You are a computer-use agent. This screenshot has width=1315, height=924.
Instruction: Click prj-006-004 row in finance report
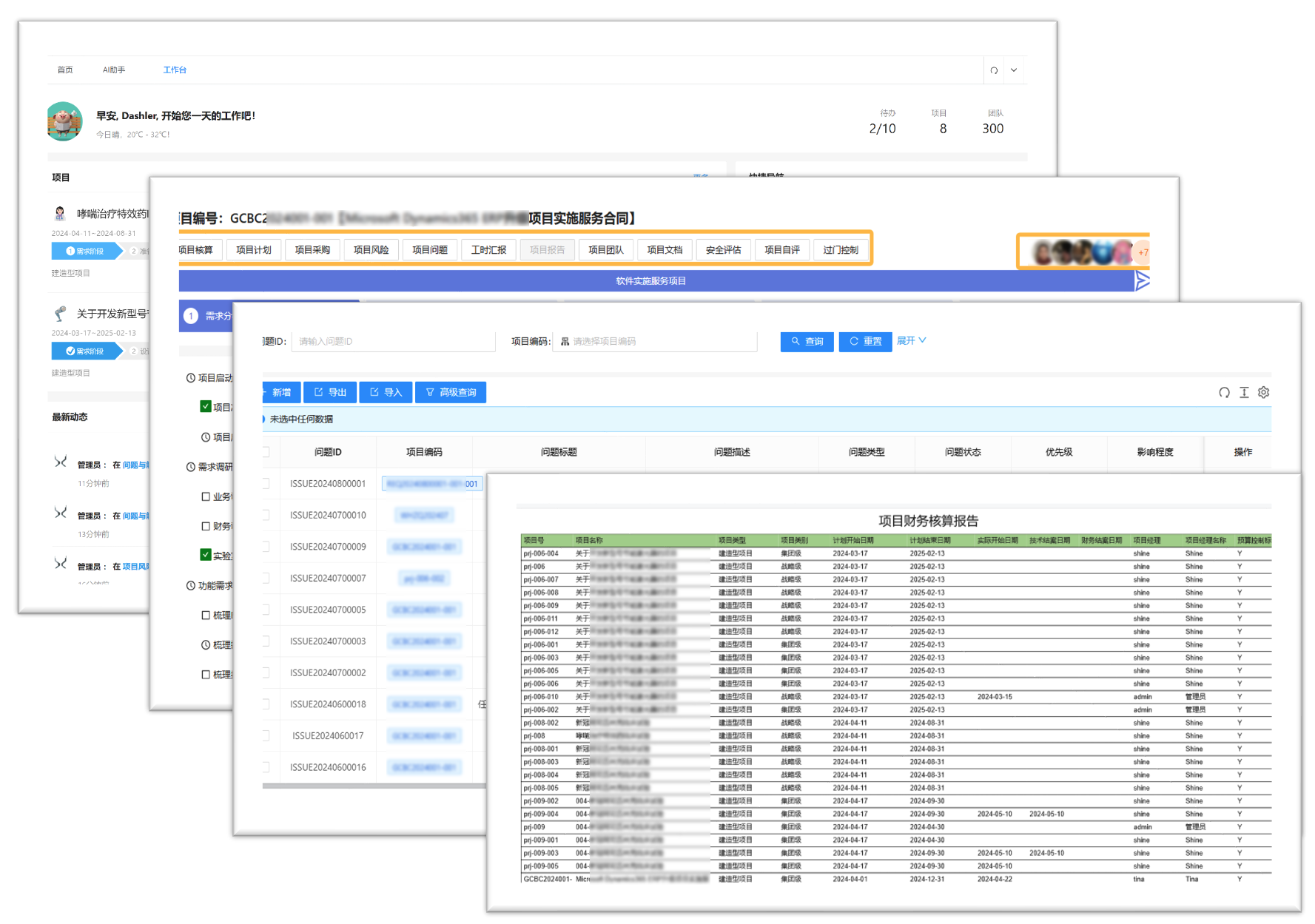895,553
